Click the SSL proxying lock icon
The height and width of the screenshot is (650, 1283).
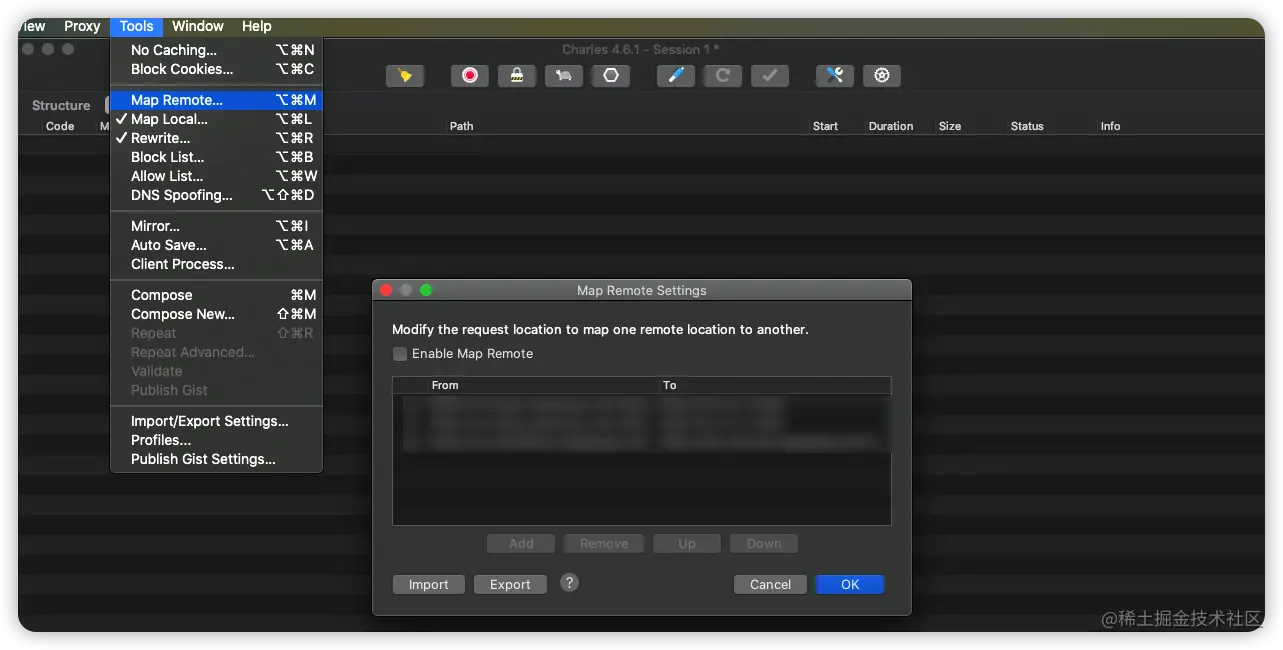tap(517, 76)
